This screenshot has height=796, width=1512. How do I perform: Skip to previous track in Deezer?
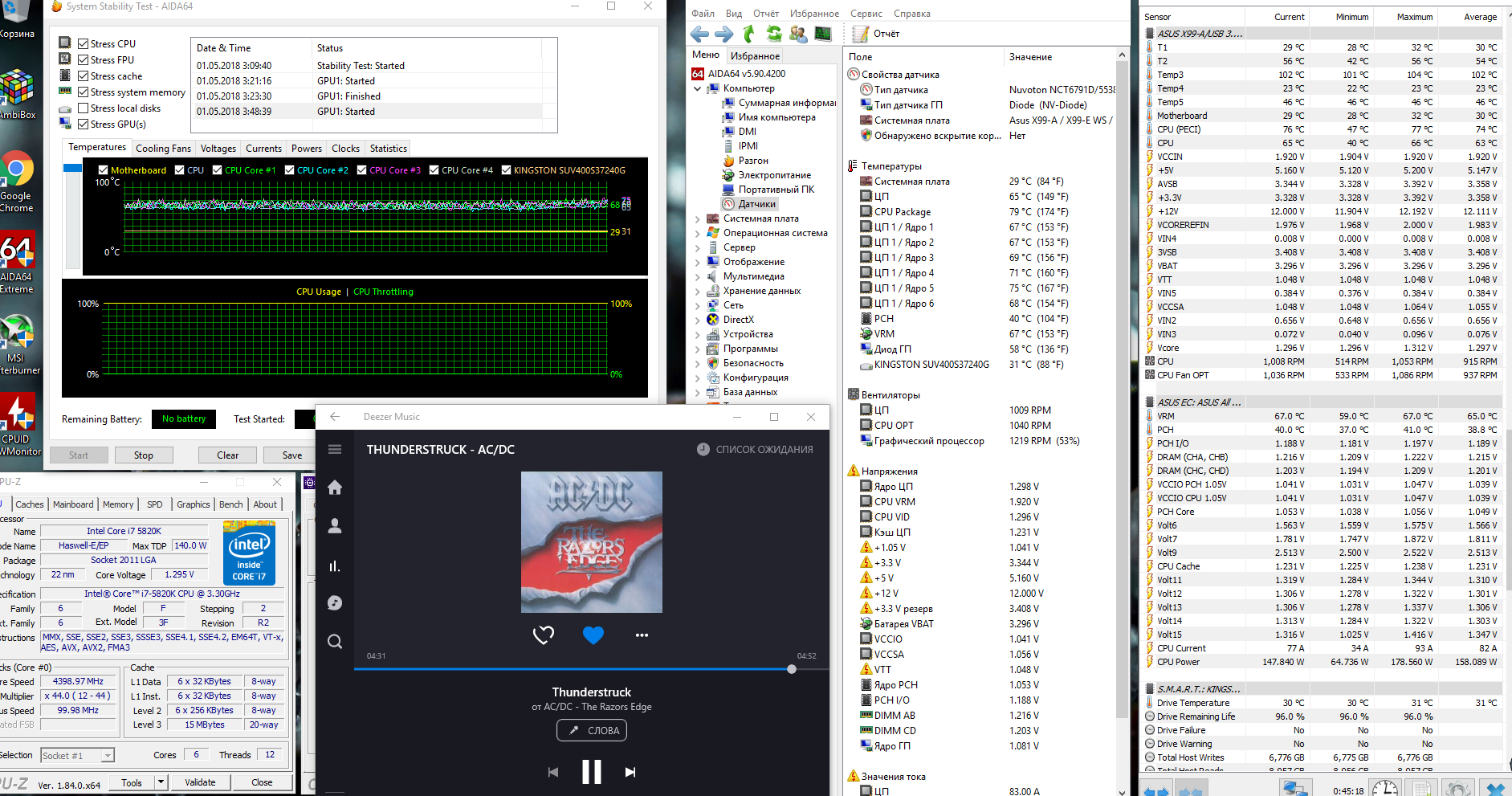(x=553, y=772)
